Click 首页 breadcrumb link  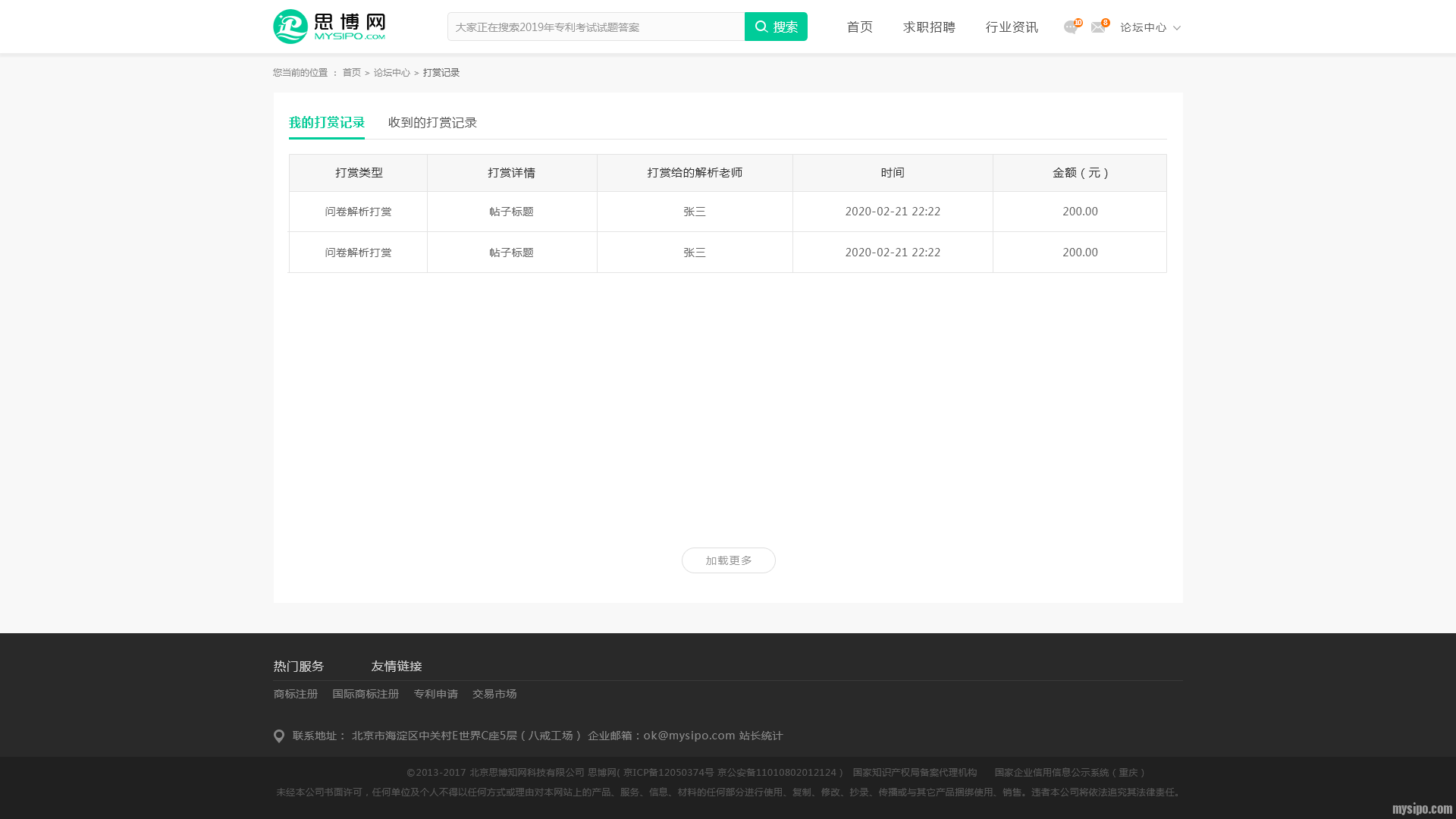click(x=351, y=73)
